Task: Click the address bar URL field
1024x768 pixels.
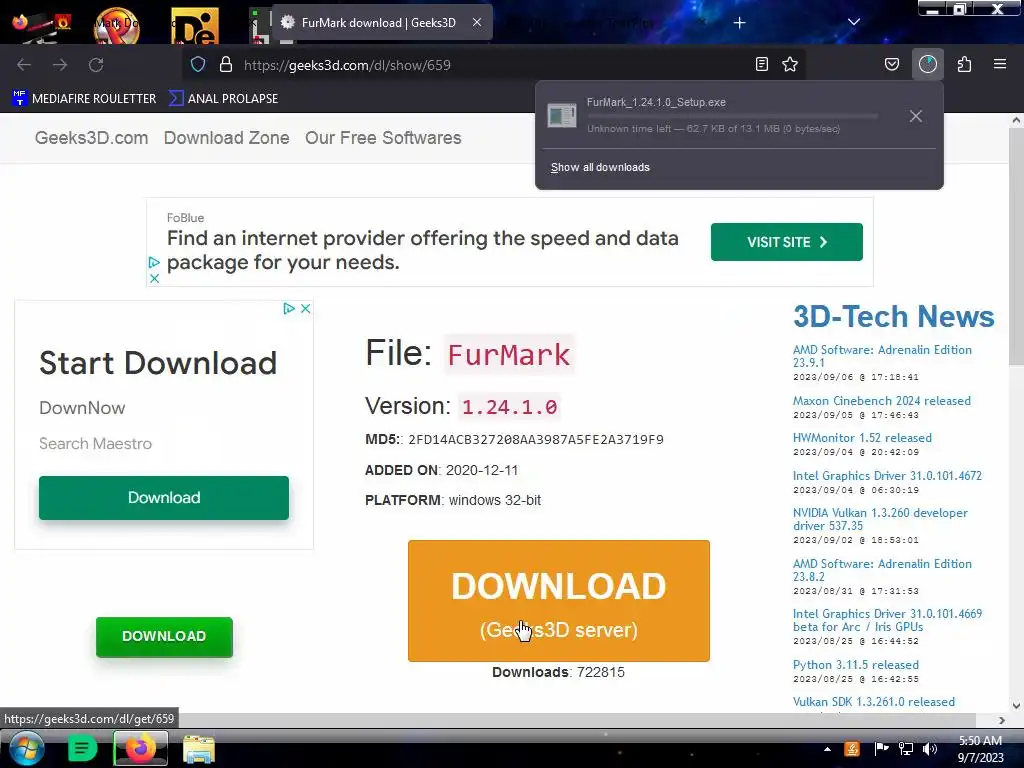Action: [496, 65]
